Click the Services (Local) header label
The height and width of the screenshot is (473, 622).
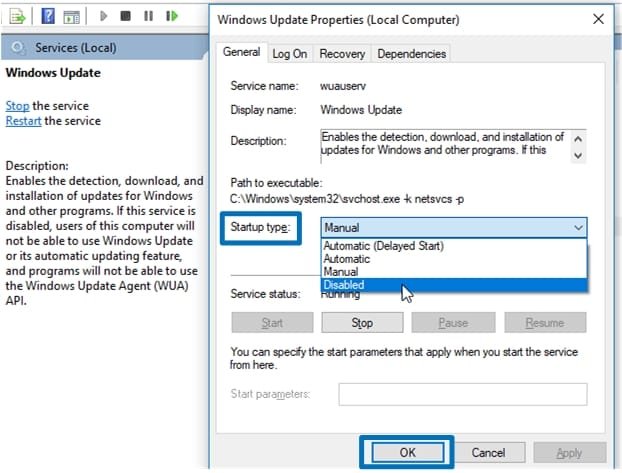tap(76, 48)
